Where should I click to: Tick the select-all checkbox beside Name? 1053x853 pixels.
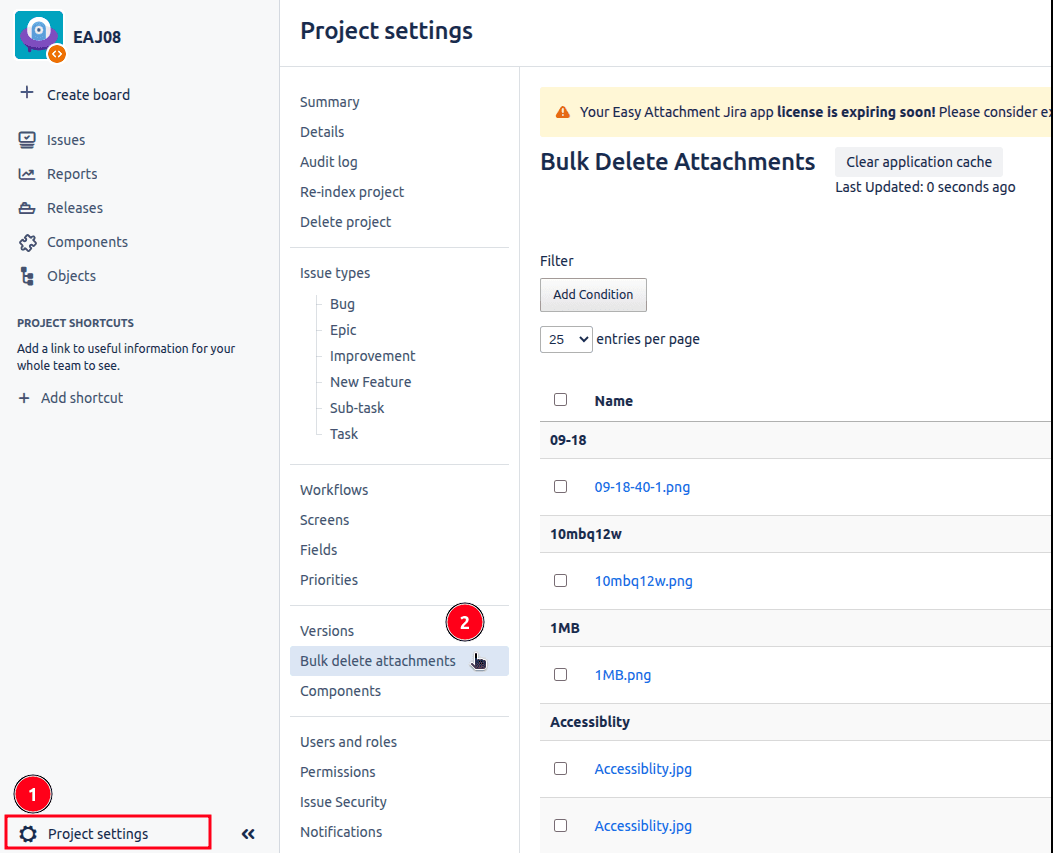560,400
